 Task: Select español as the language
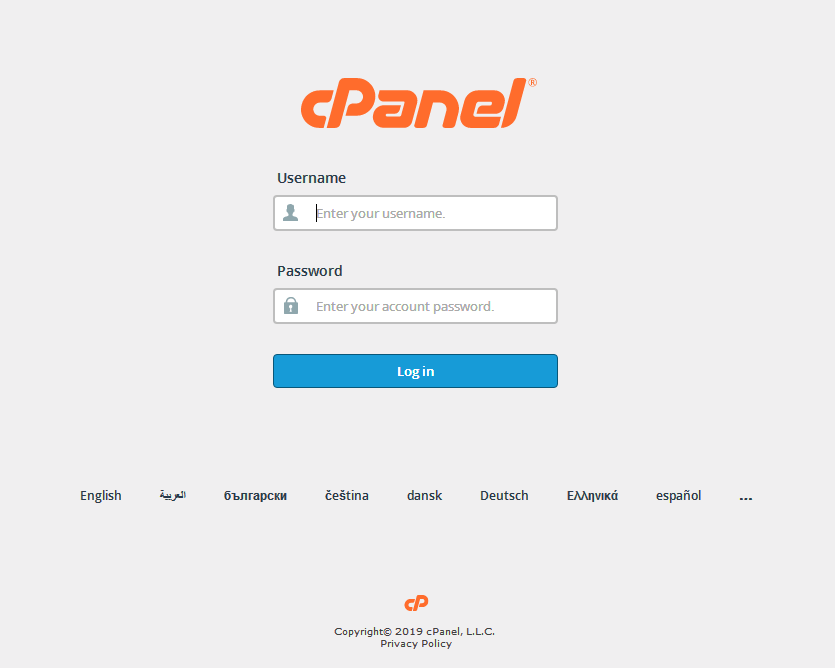[x=678, y=496]
